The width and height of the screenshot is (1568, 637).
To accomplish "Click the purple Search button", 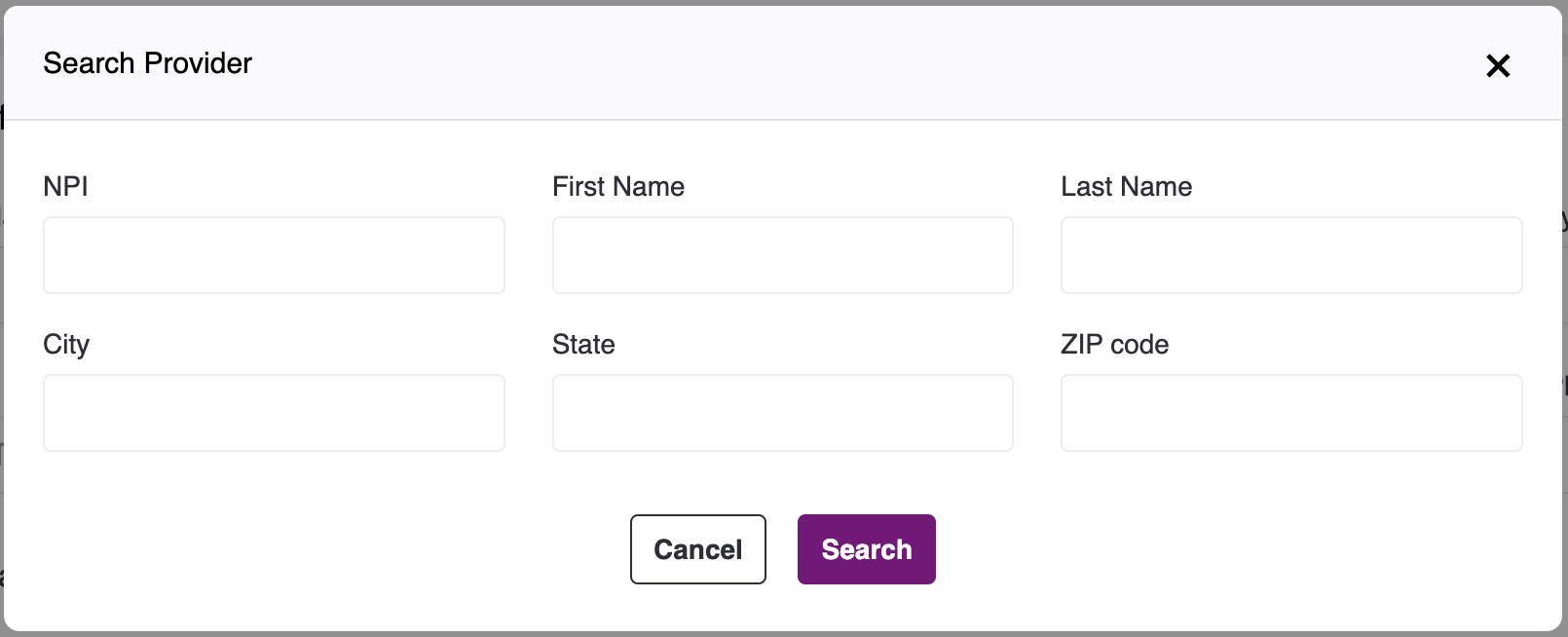I will pyautogui.click(x=866, y=549).
